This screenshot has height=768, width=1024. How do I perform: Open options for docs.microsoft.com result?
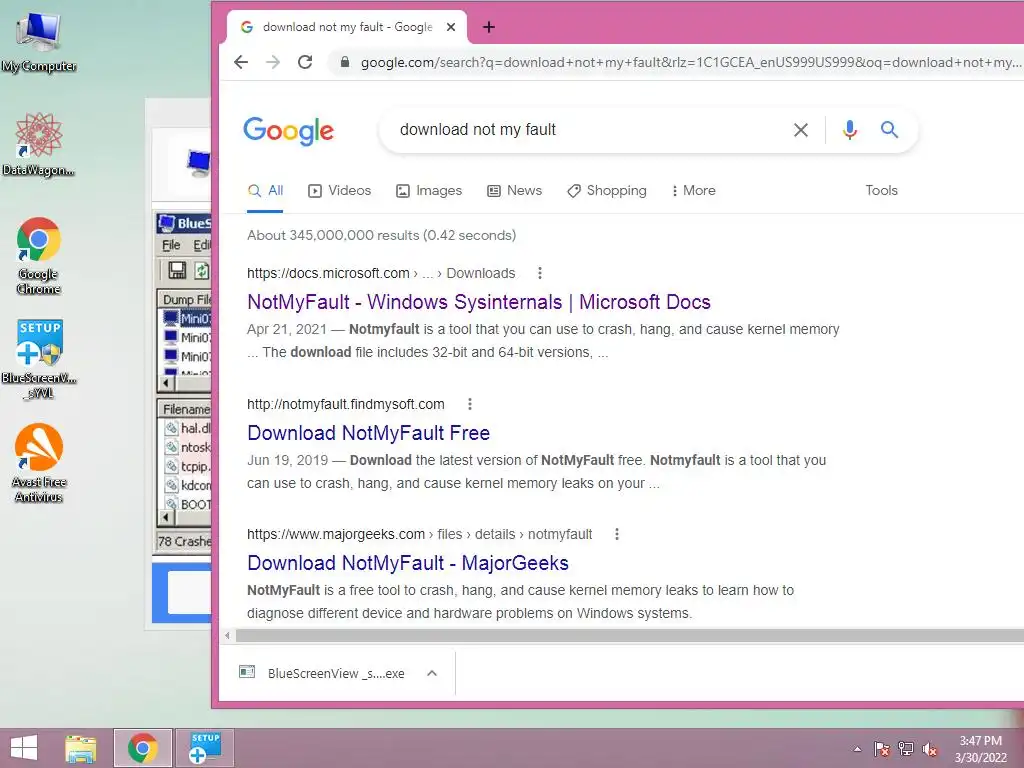[x=539, y=273]
